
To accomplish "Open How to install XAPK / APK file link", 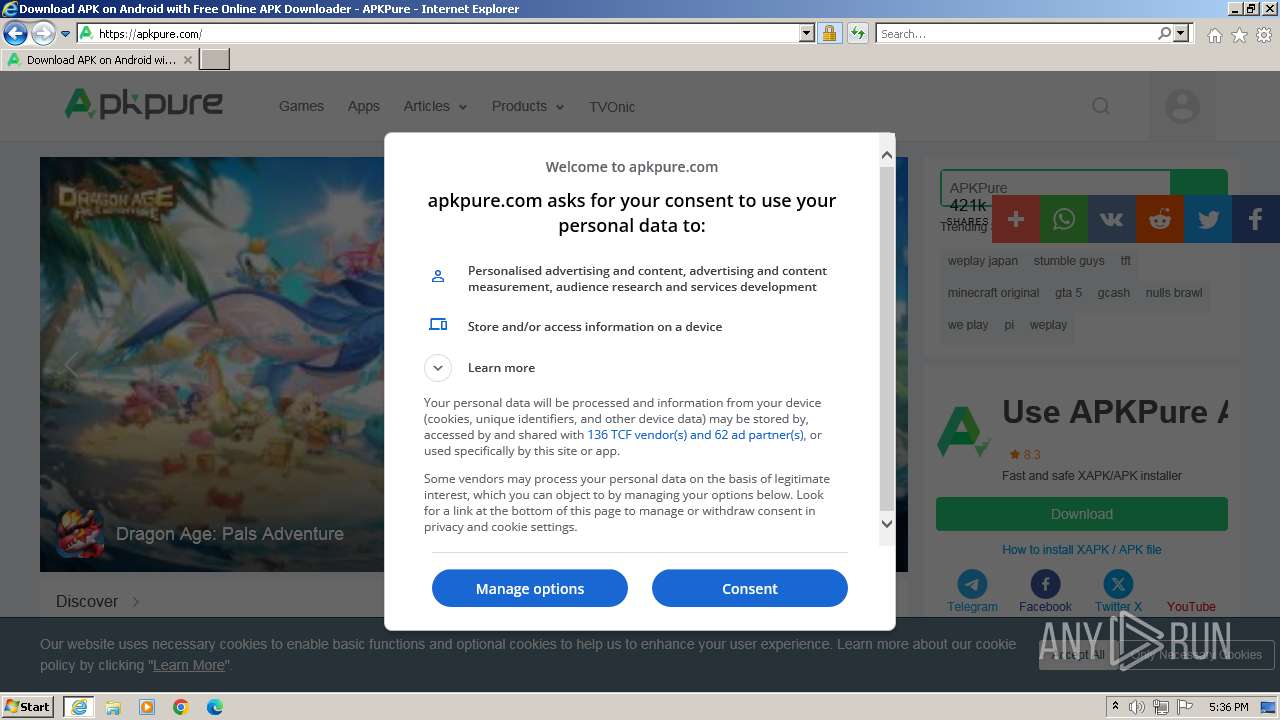I will 1082,550.
